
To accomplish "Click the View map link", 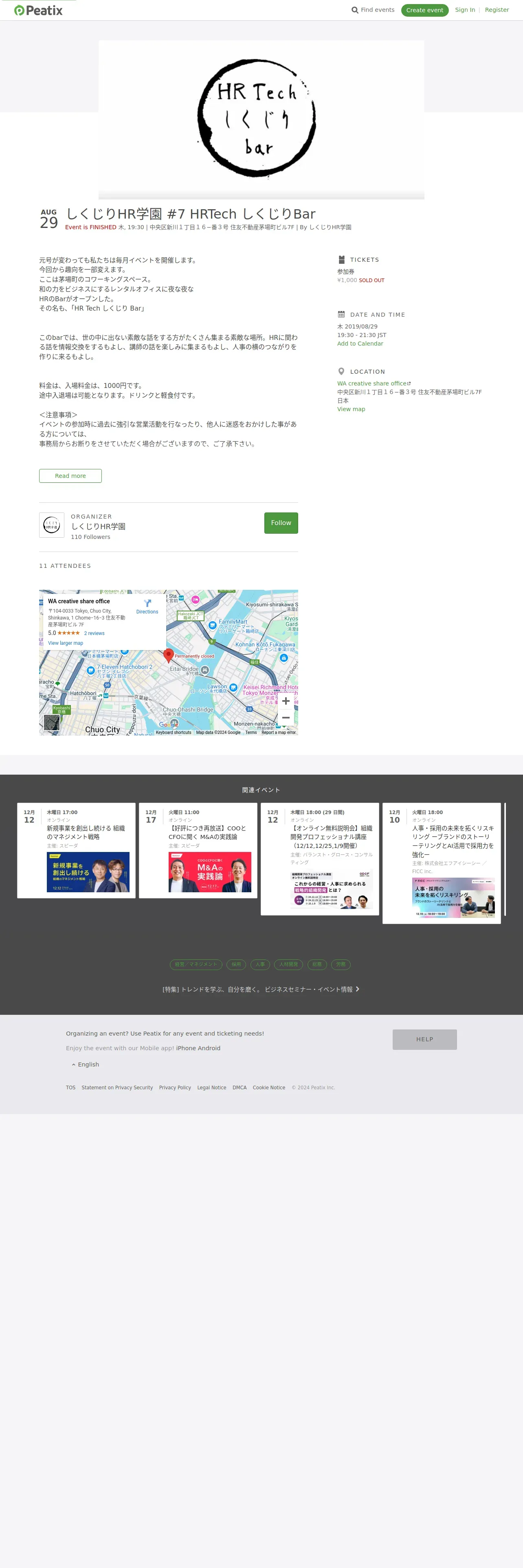I will [351, 409].
